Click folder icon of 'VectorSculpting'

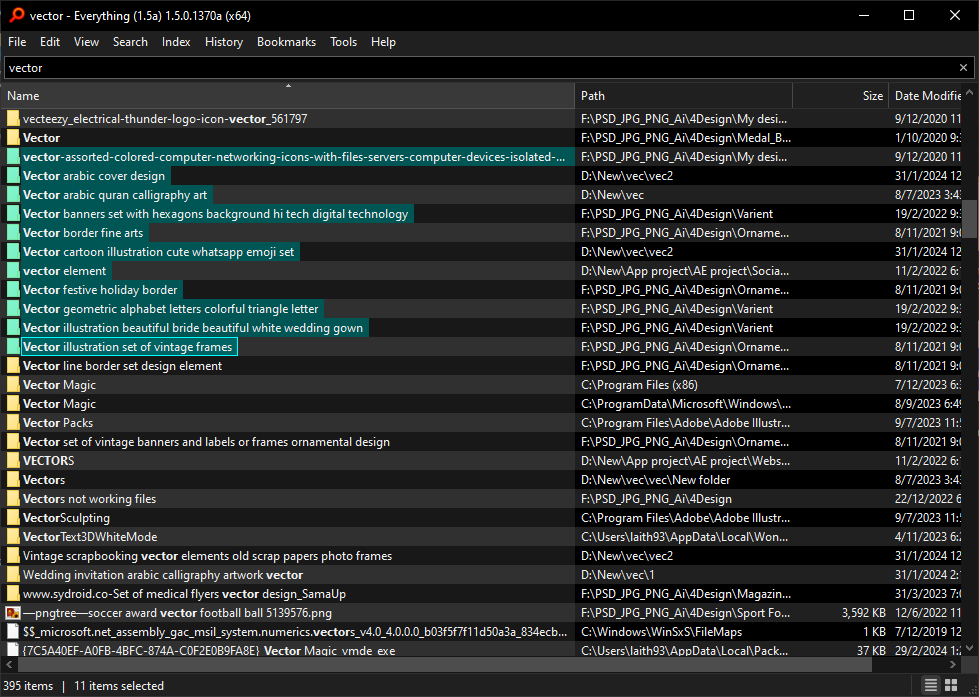[13, 518]
